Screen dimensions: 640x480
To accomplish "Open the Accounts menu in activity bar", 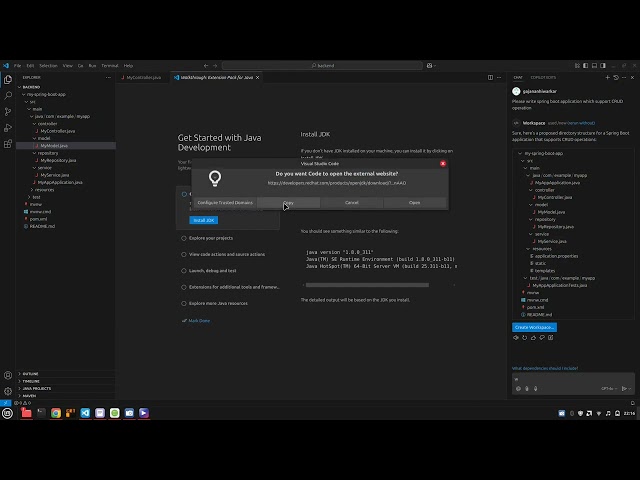I will [x=8, y=375].
